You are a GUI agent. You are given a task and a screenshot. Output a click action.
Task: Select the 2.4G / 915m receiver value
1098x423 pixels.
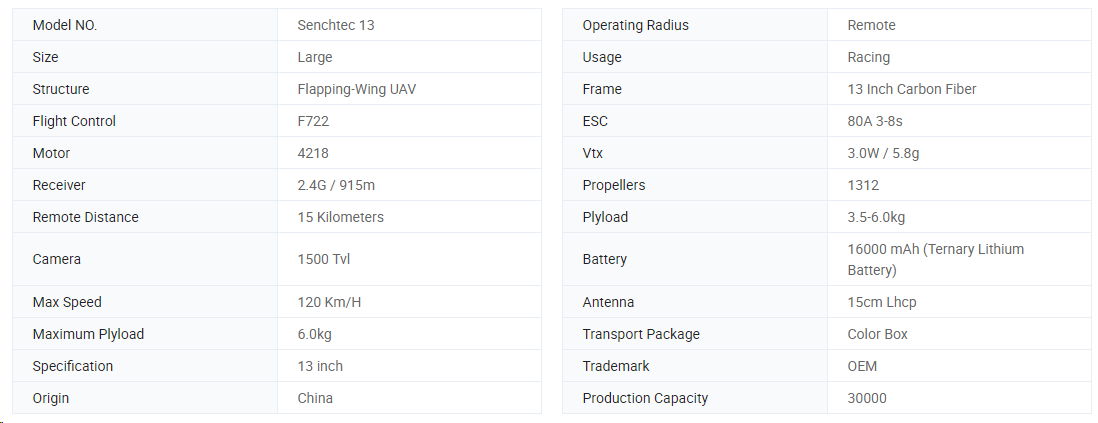tap(336, 186)
